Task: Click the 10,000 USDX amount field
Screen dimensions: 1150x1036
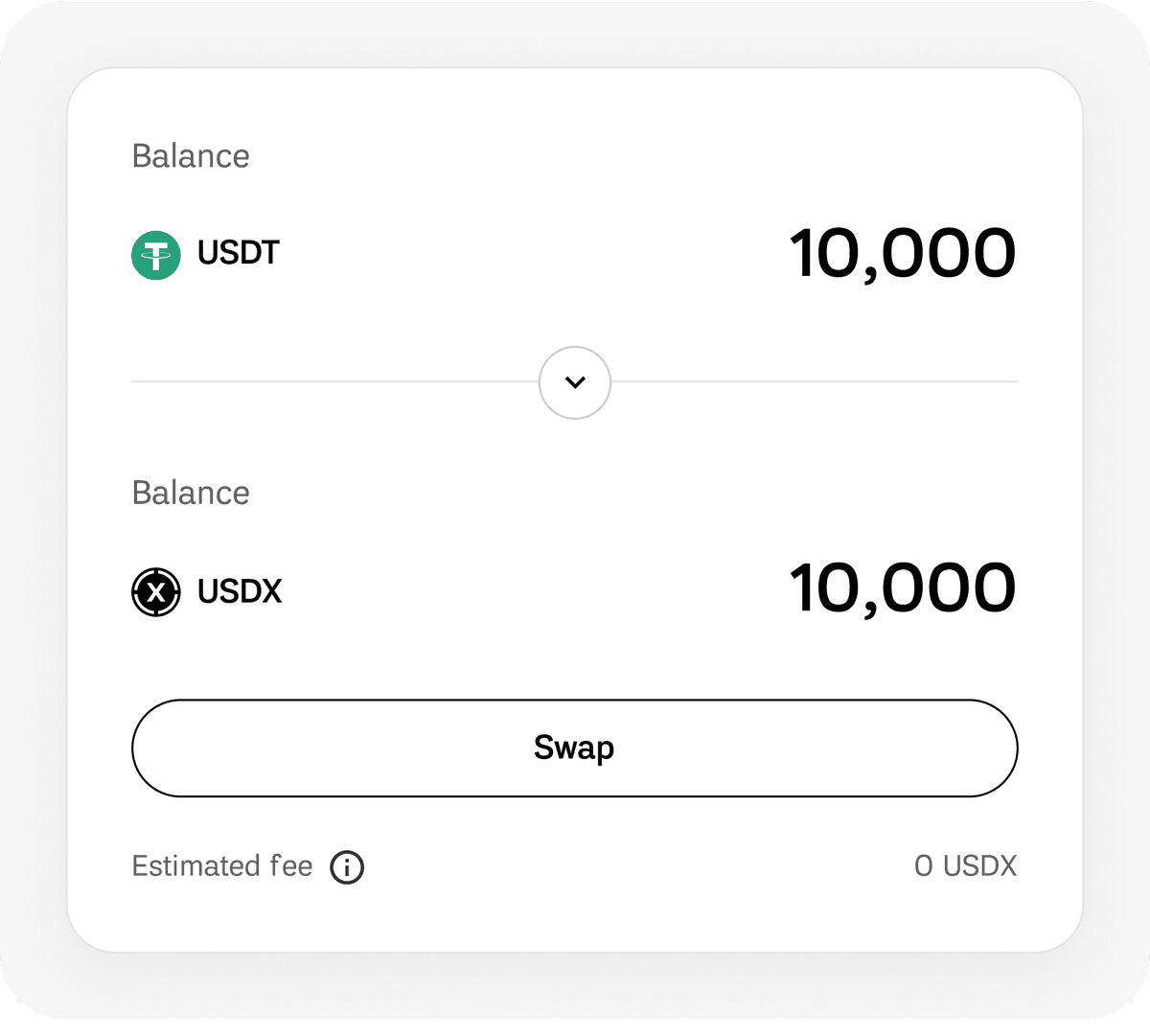Action: point(902,588)
